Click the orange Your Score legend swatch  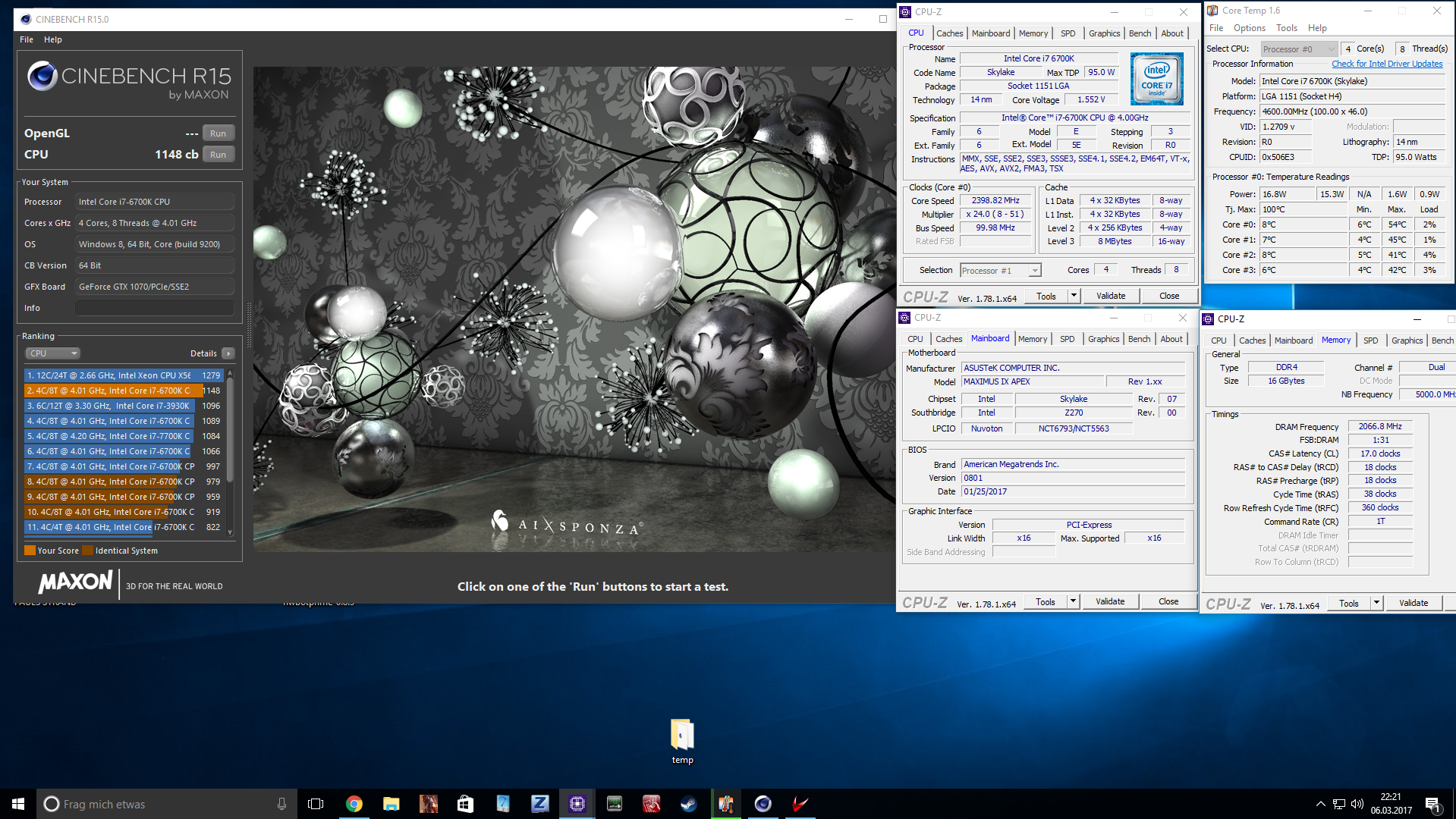(x=30, y=551)
